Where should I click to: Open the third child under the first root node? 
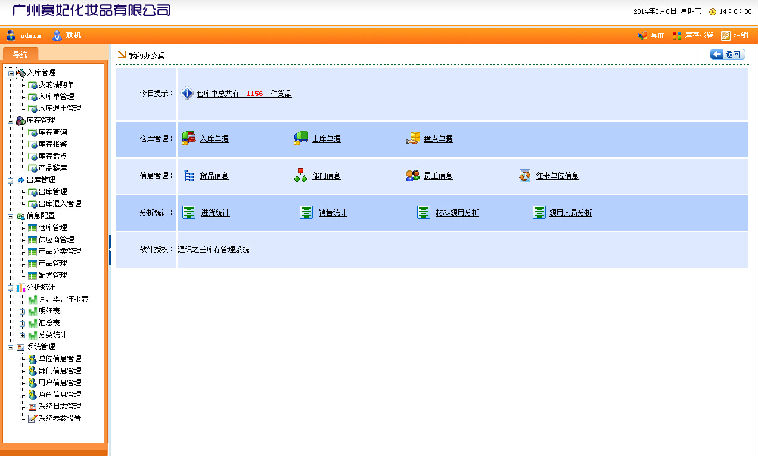coord(60,108)
